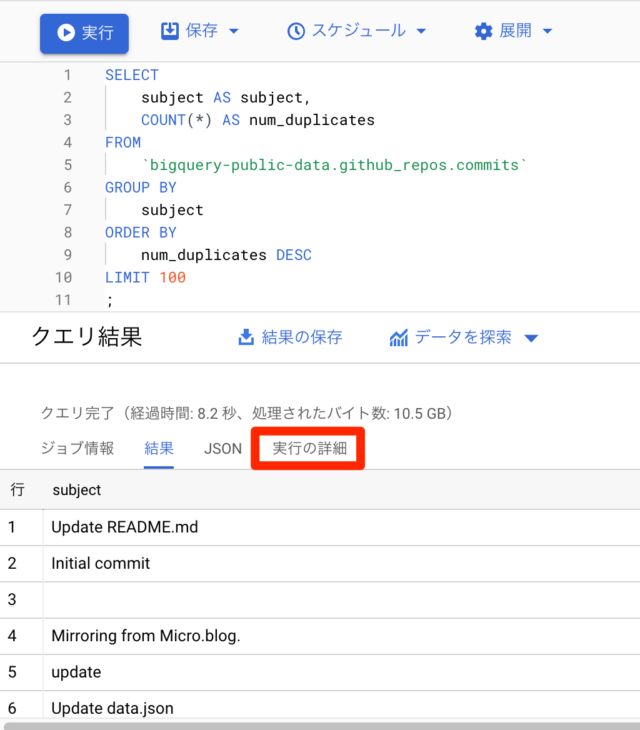Click the save icon next to 保存
Image resolution: width=640 pixels, height=730 pixels.
(170, 31)
